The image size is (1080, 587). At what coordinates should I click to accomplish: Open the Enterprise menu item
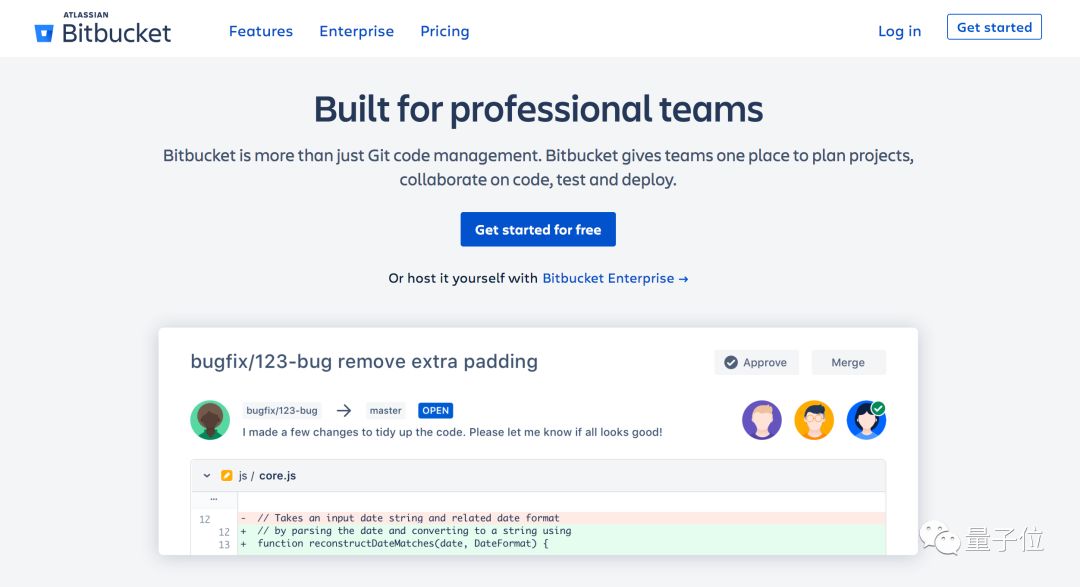pos(356,31)
